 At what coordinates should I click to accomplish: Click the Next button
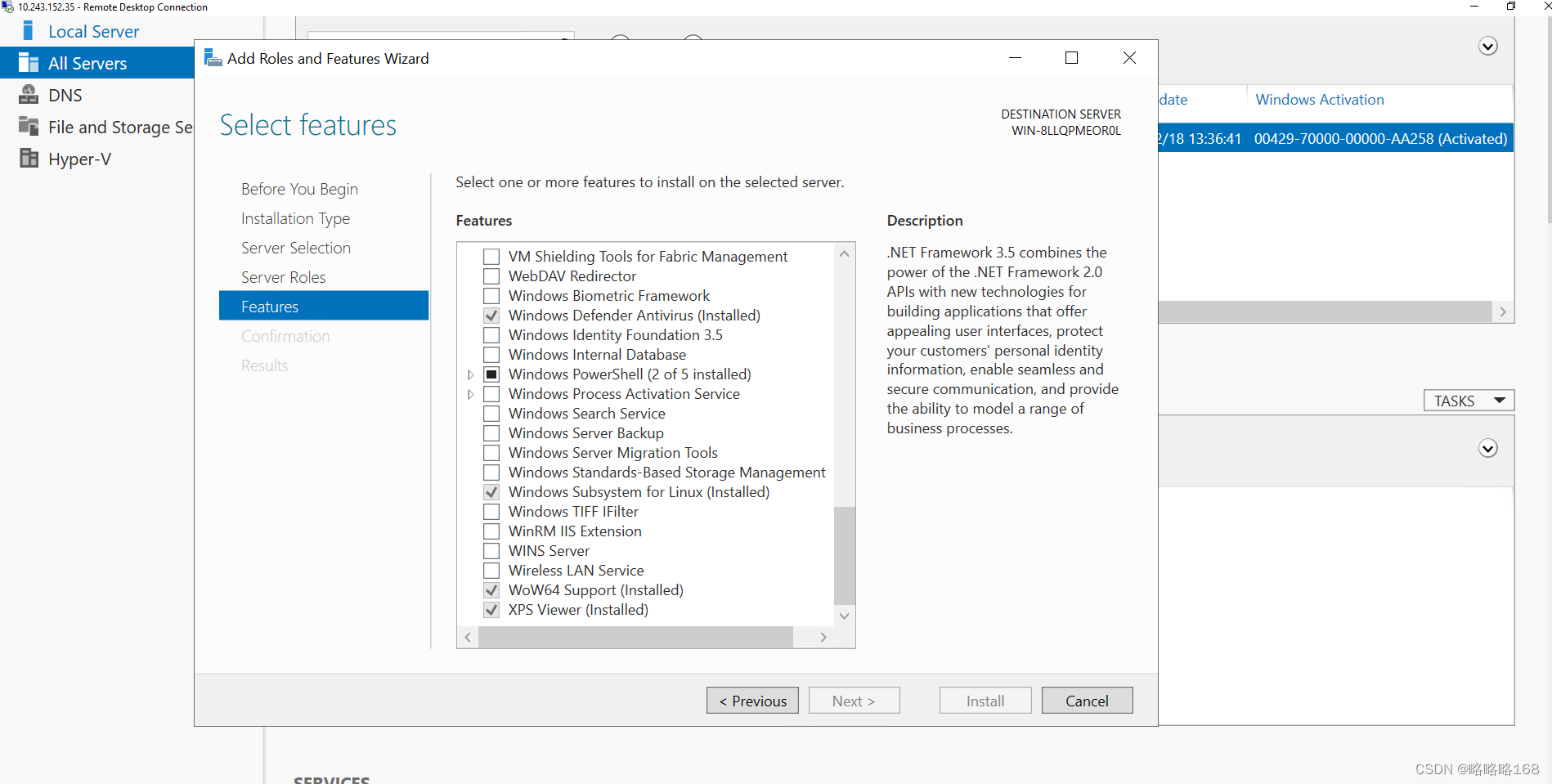[x=854, y=701]
